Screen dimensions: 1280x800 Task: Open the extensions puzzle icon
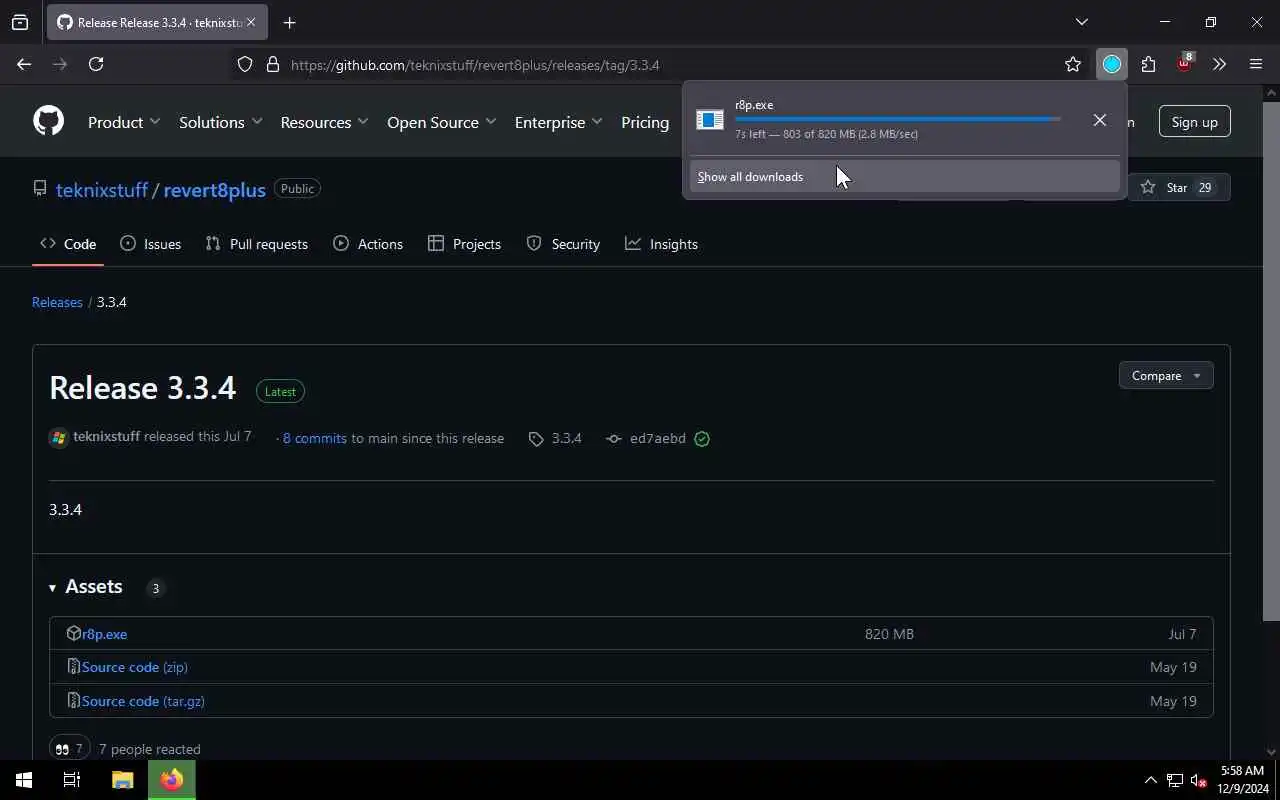click(1148, 64)
